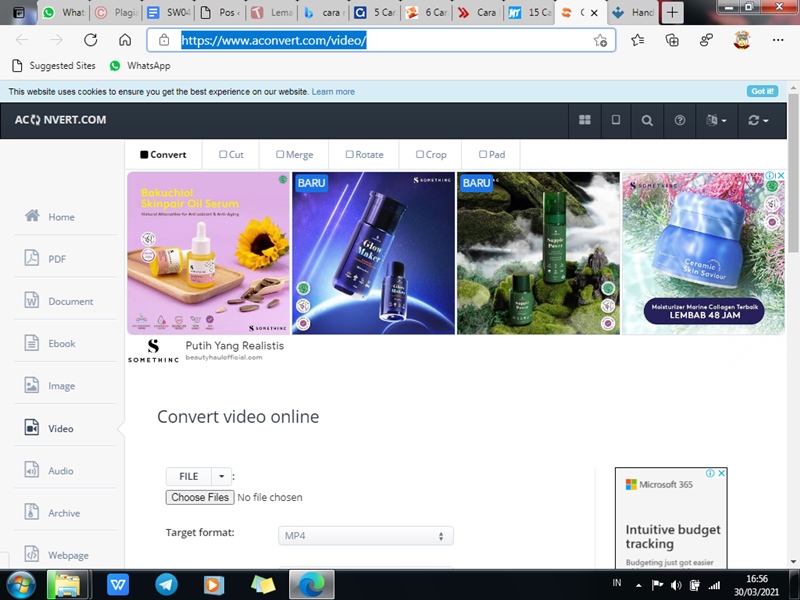This screenshot has width=800, height=600.
Task: Add page to favorites star icon
Action: click(x=601, y=40)
